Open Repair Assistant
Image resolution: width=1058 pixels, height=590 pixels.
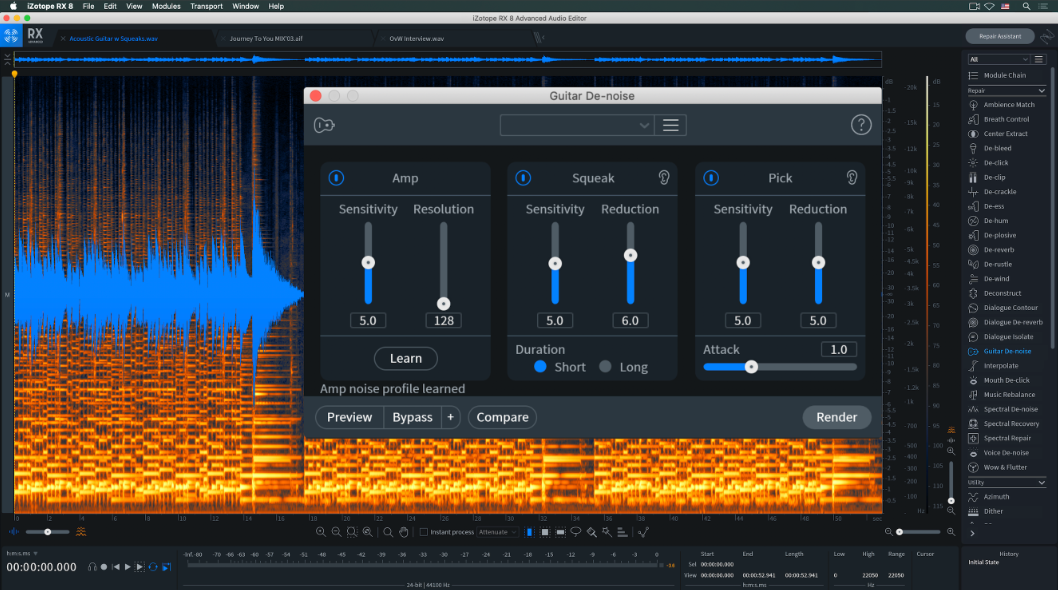tap(1000, 36)
